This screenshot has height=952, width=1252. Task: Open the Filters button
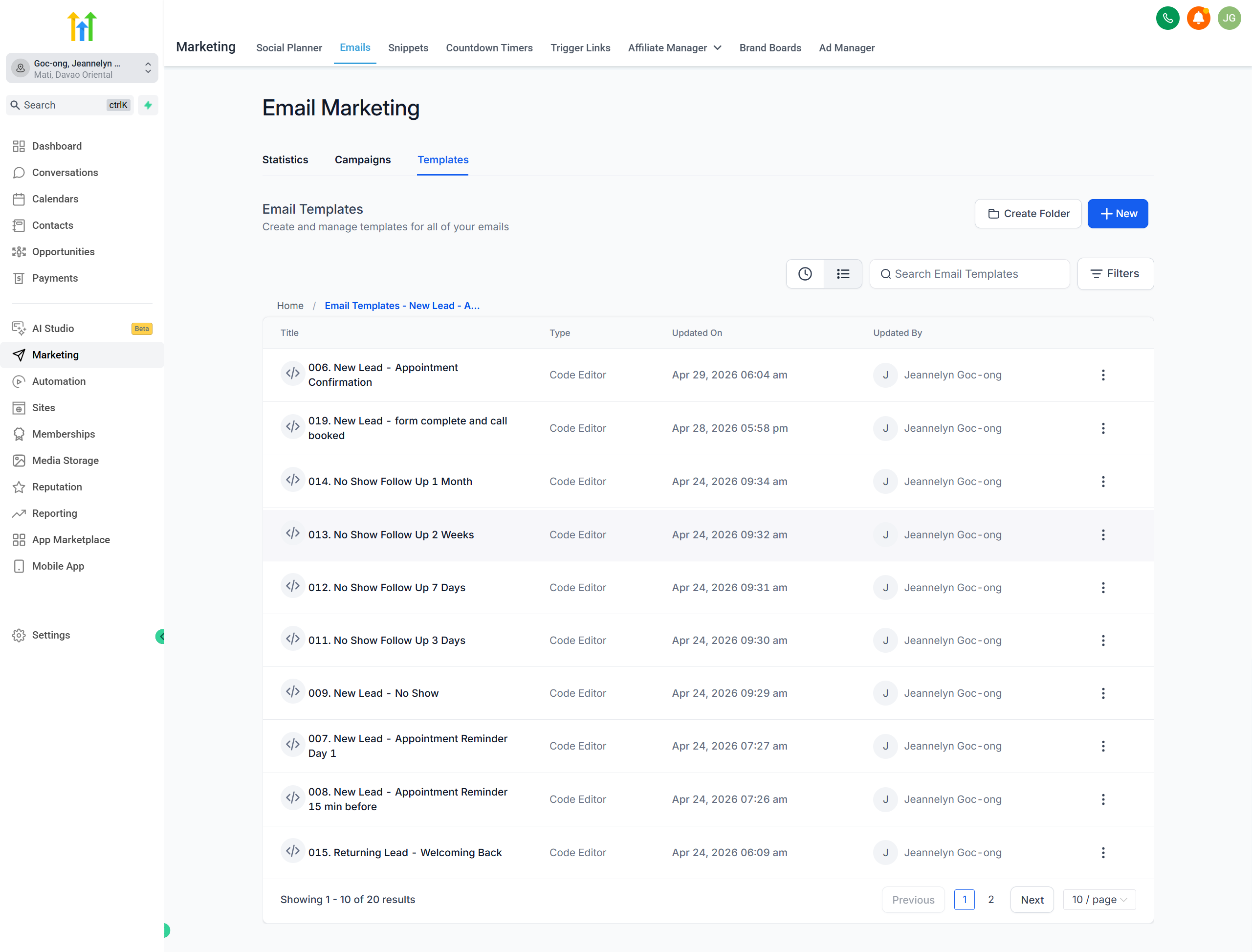[x=1115, y=274]
